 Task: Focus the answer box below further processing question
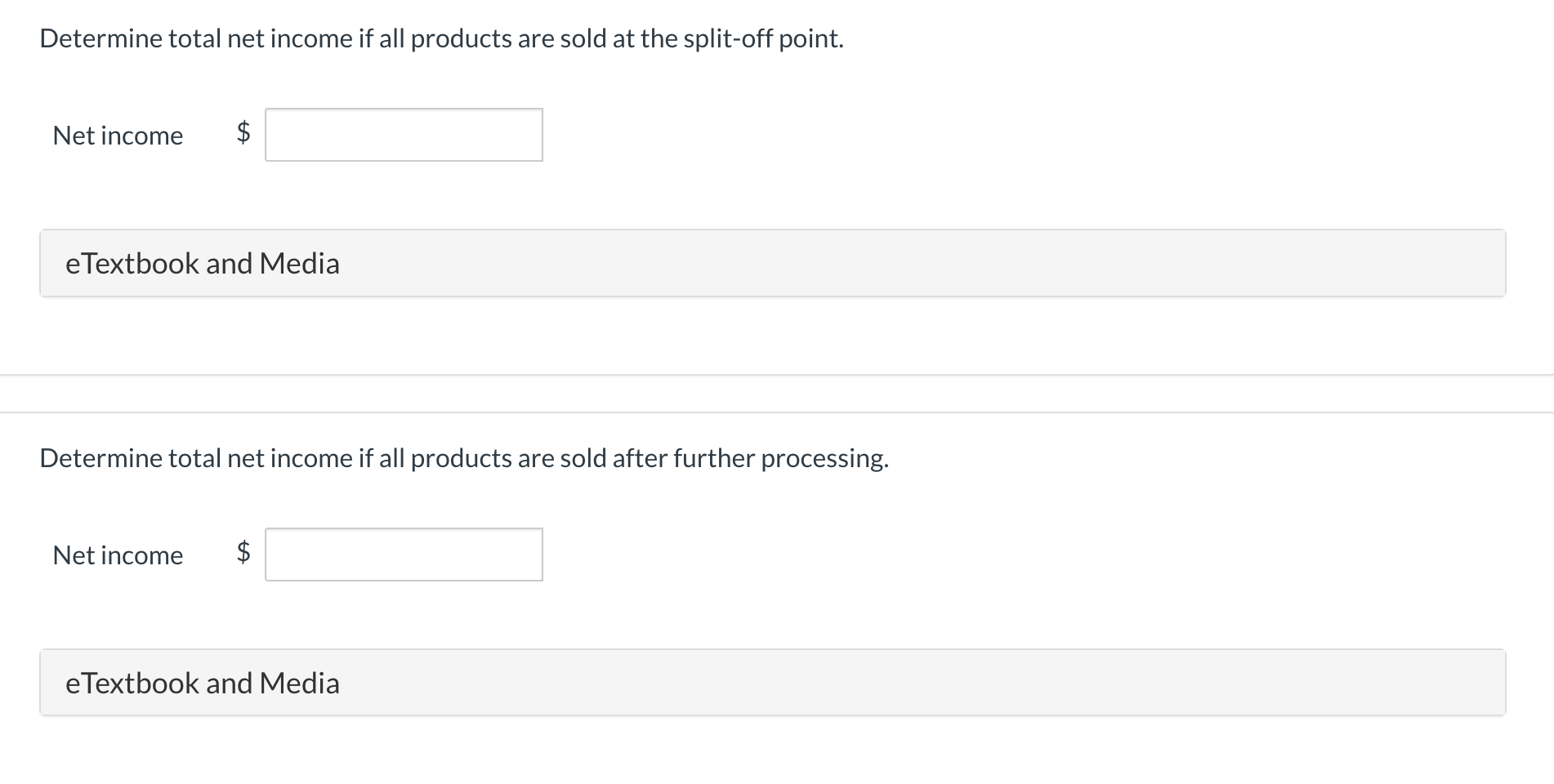point(404,555)
